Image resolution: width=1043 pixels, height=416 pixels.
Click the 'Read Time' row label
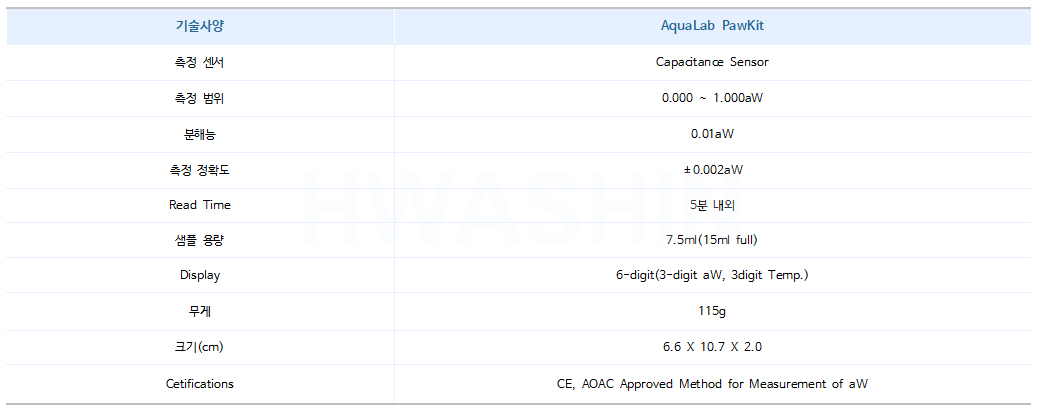(200, 206)
